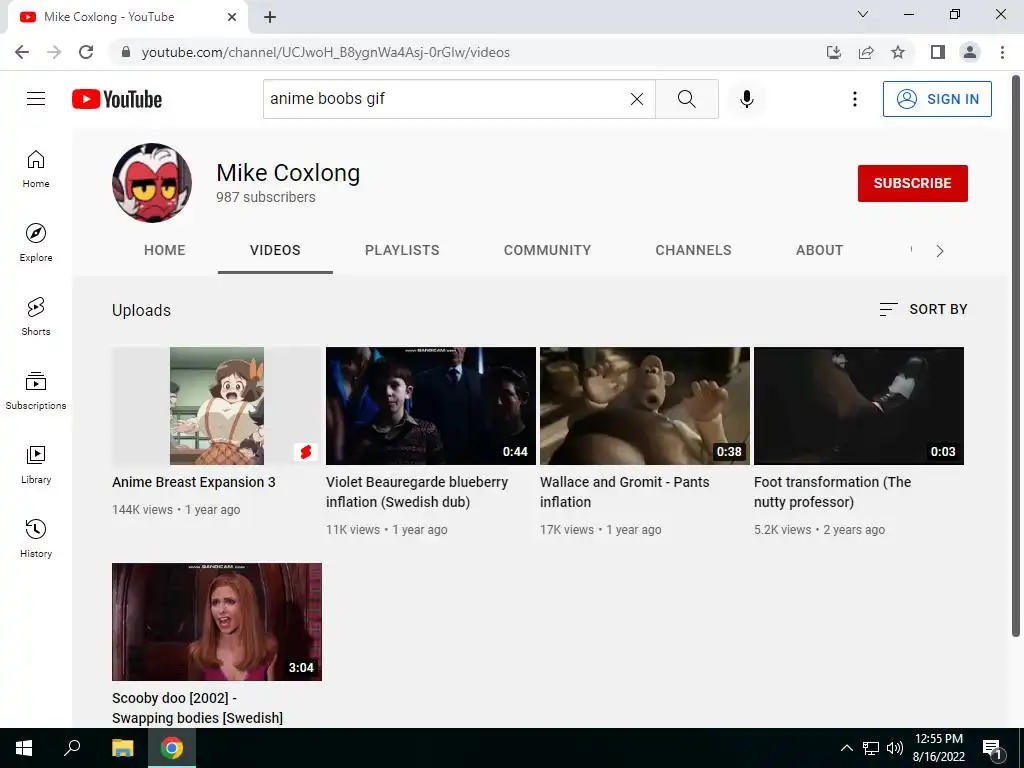Click the Uploads heading
The height and width of the screenshot is (768, 1024).
(141, 310)
